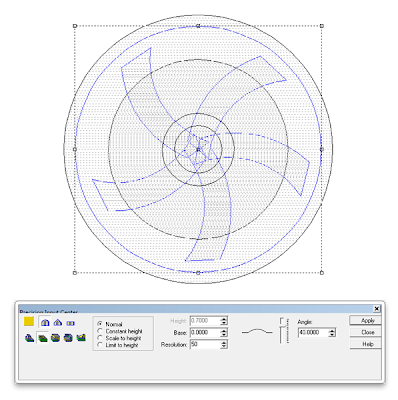This screenshot has height=400, width=398.
Task: Click the Base value spinner arrows
Action: pyautogui.click(x=224, y=333)
